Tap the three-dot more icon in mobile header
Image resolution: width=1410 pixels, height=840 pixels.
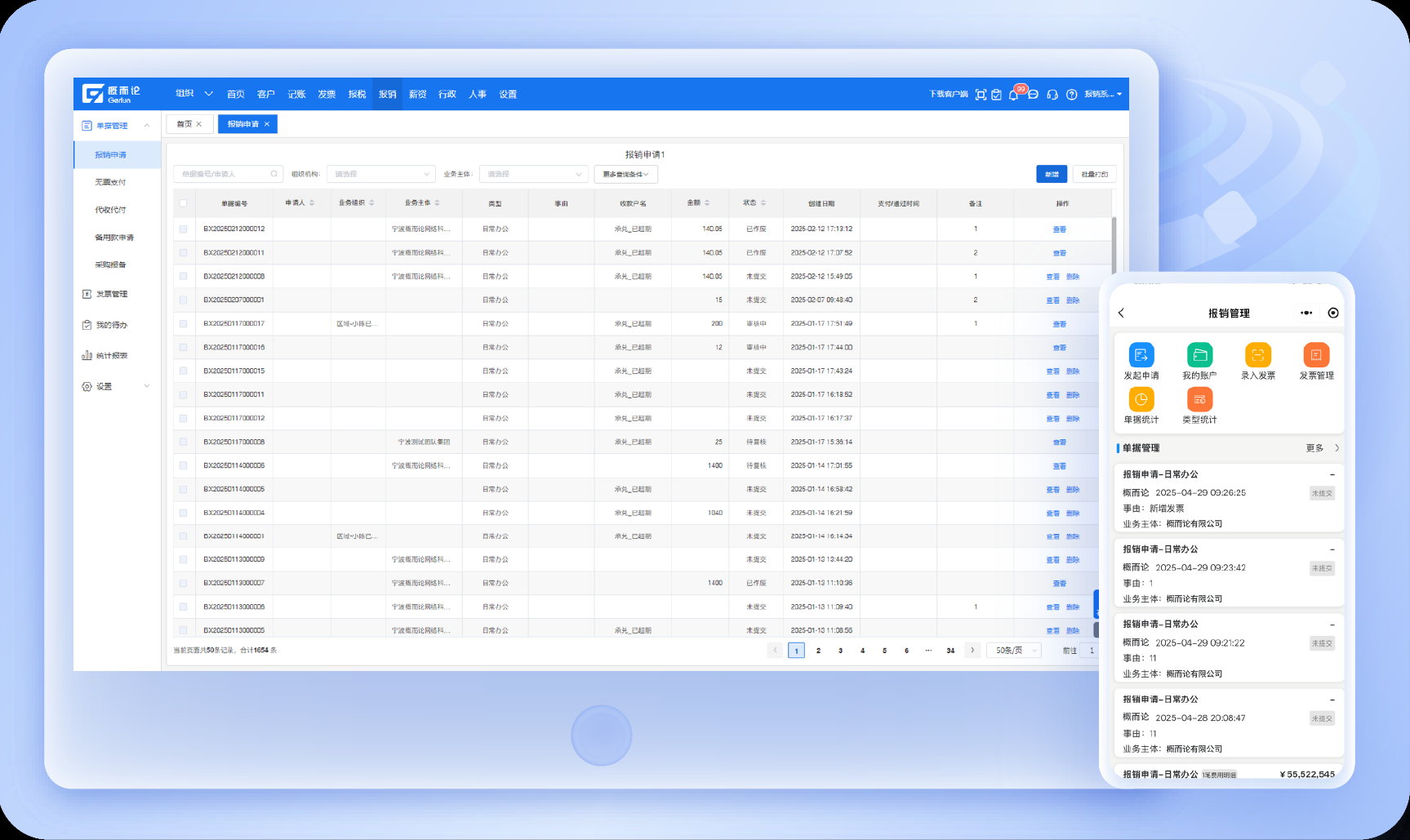pyautogui.click(x=1306, y=313)
